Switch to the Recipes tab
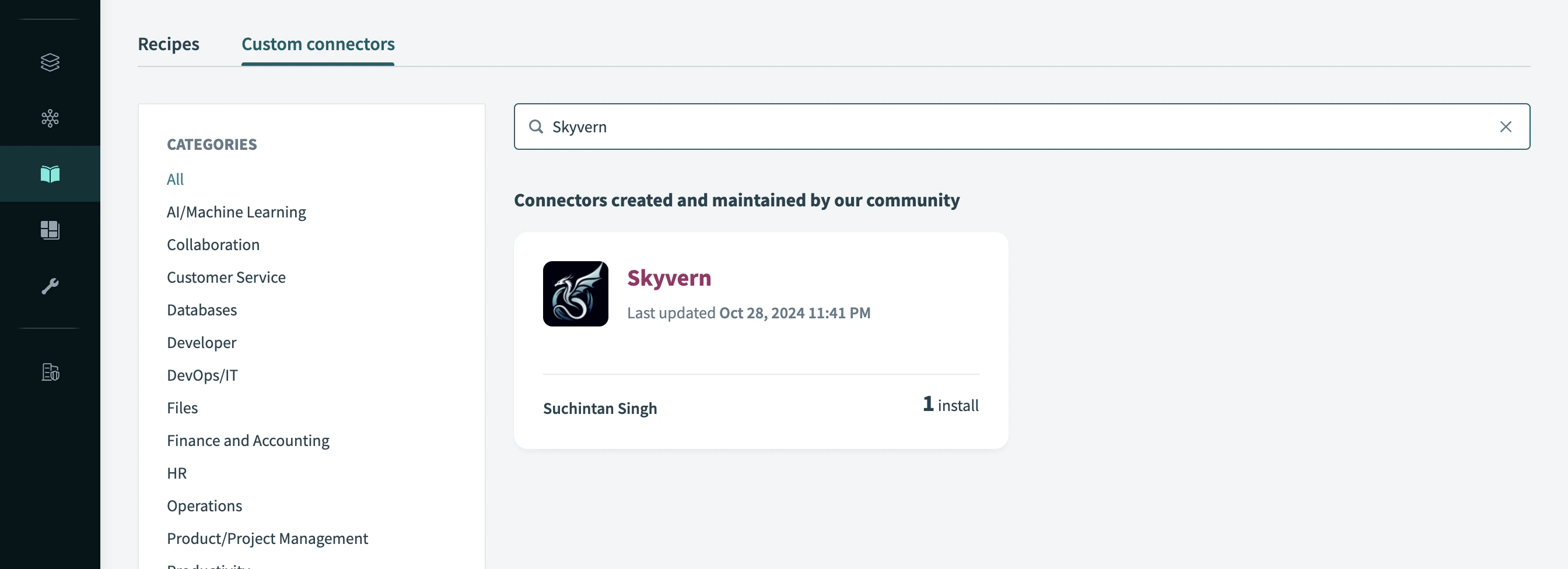Image resolution: width=1568 pixels, height=569 pixels. point(169,44)
